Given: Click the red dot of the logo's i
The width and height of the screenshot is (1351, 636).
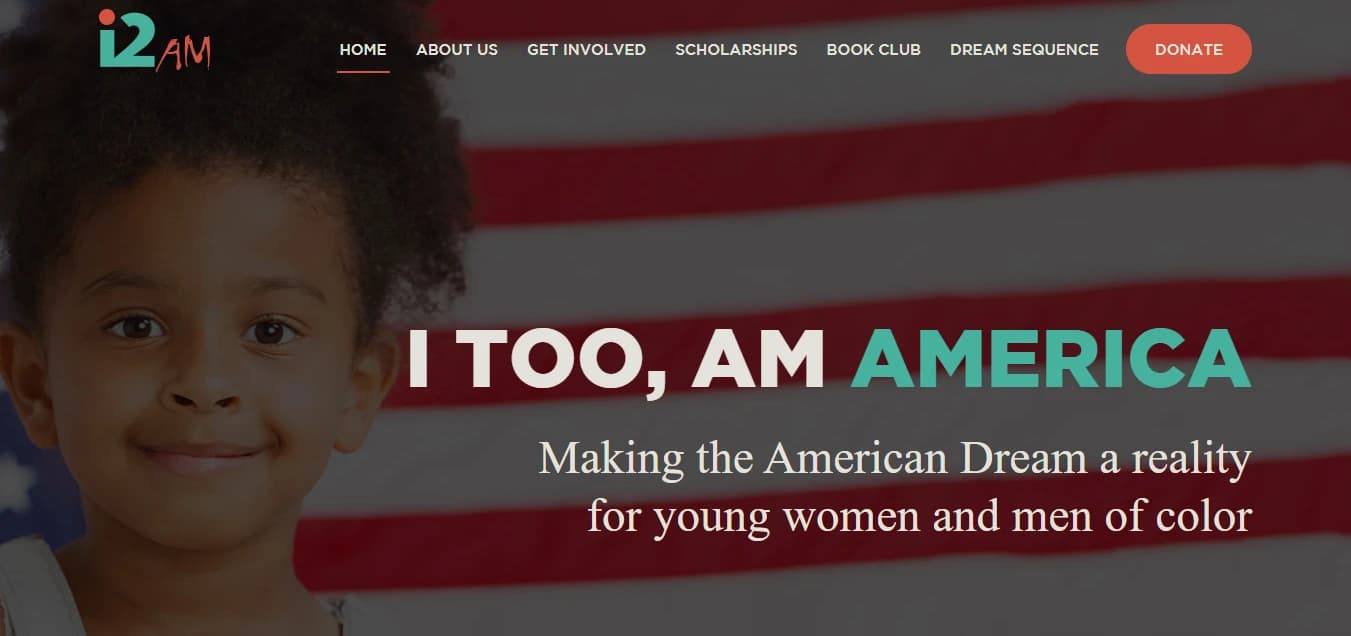Looking at the screenshot, I should click(106, 16).
